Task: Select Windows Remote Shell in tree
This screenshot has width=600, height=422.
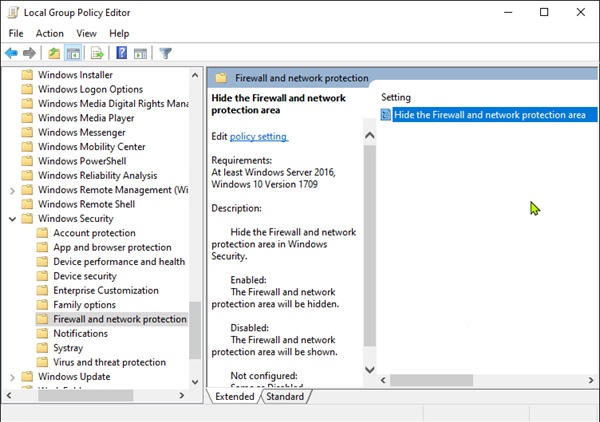Action: pos(86,204)
